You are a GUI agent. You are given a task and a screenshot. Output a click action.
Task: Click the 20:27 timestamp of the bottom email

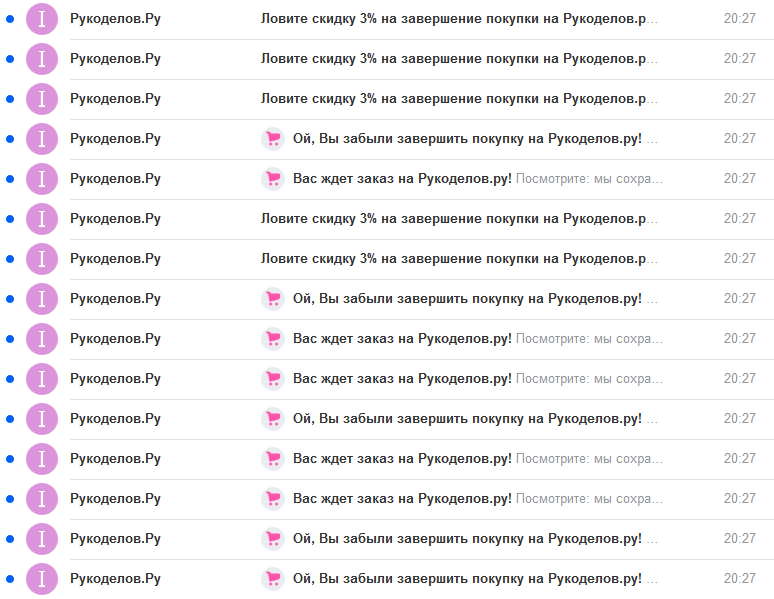coord(739,579)
